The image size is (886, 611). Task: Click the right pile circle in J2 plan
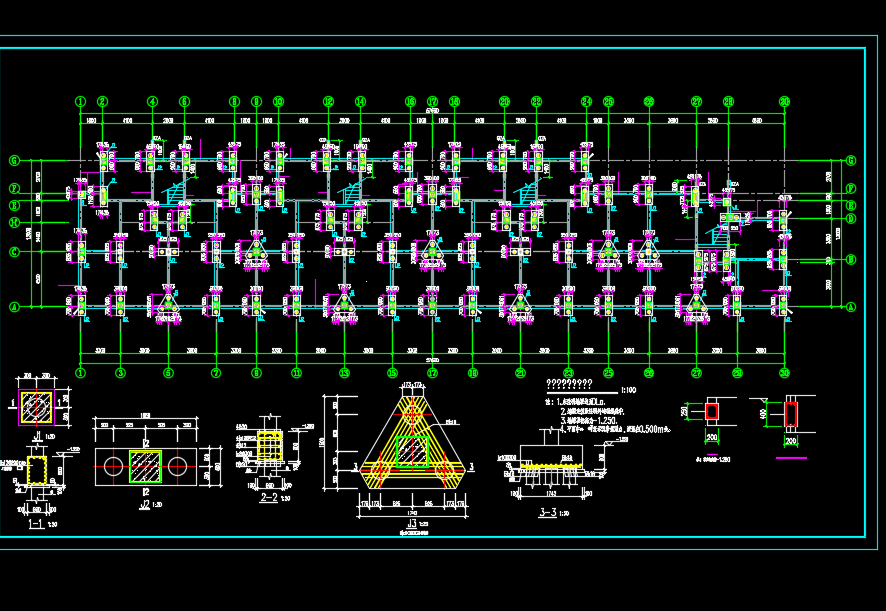pyautogui.click(x=177, y=467)
